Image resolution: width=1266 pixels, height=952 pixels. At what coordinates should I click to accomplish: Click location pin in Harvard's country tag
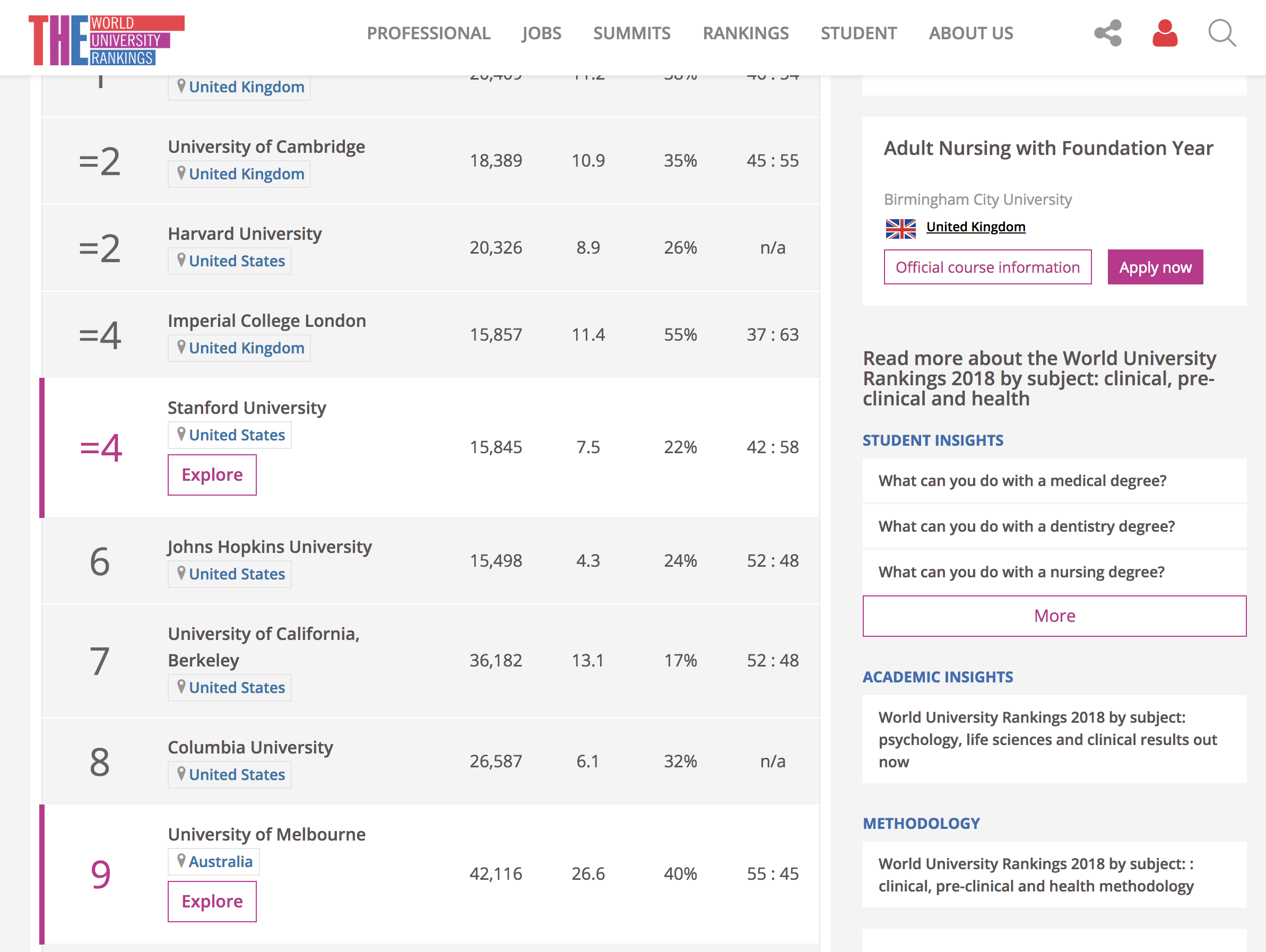pos(181,260)
